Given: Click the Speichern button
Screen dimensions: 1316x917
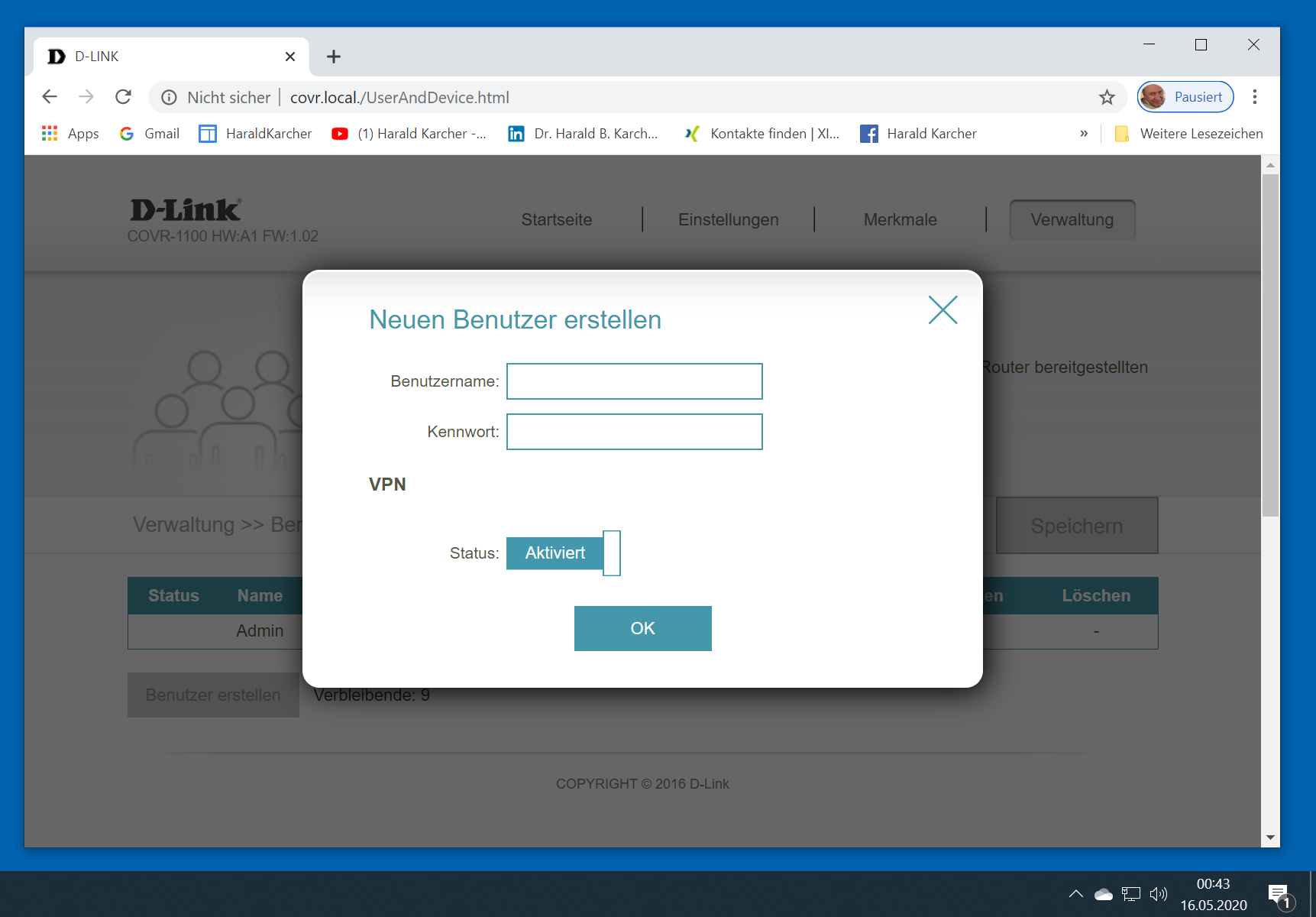Looking at the screenshot, I should tap(1077, 526).
